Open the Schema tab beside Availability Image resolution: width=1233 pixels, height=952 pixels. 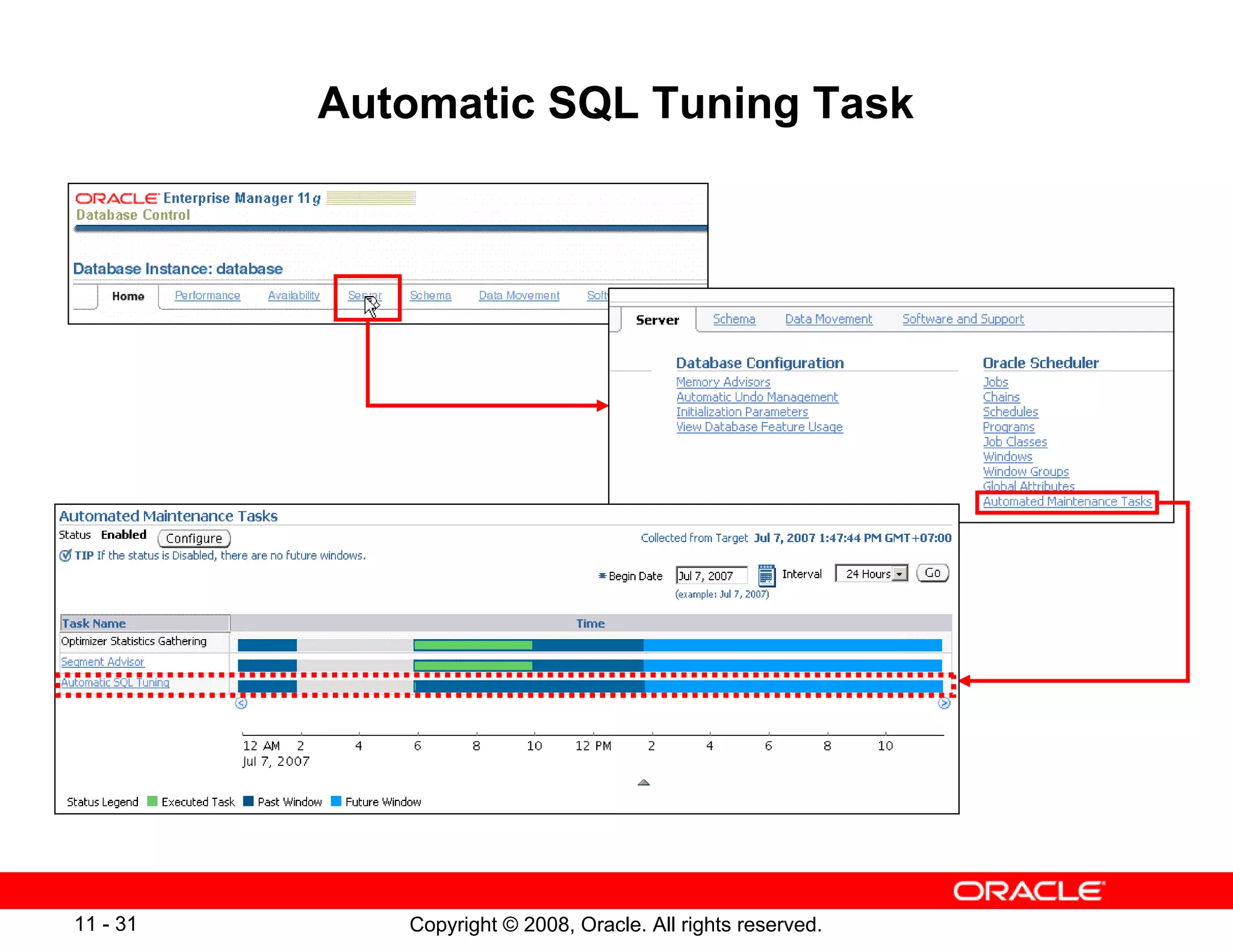click(430, 295)
